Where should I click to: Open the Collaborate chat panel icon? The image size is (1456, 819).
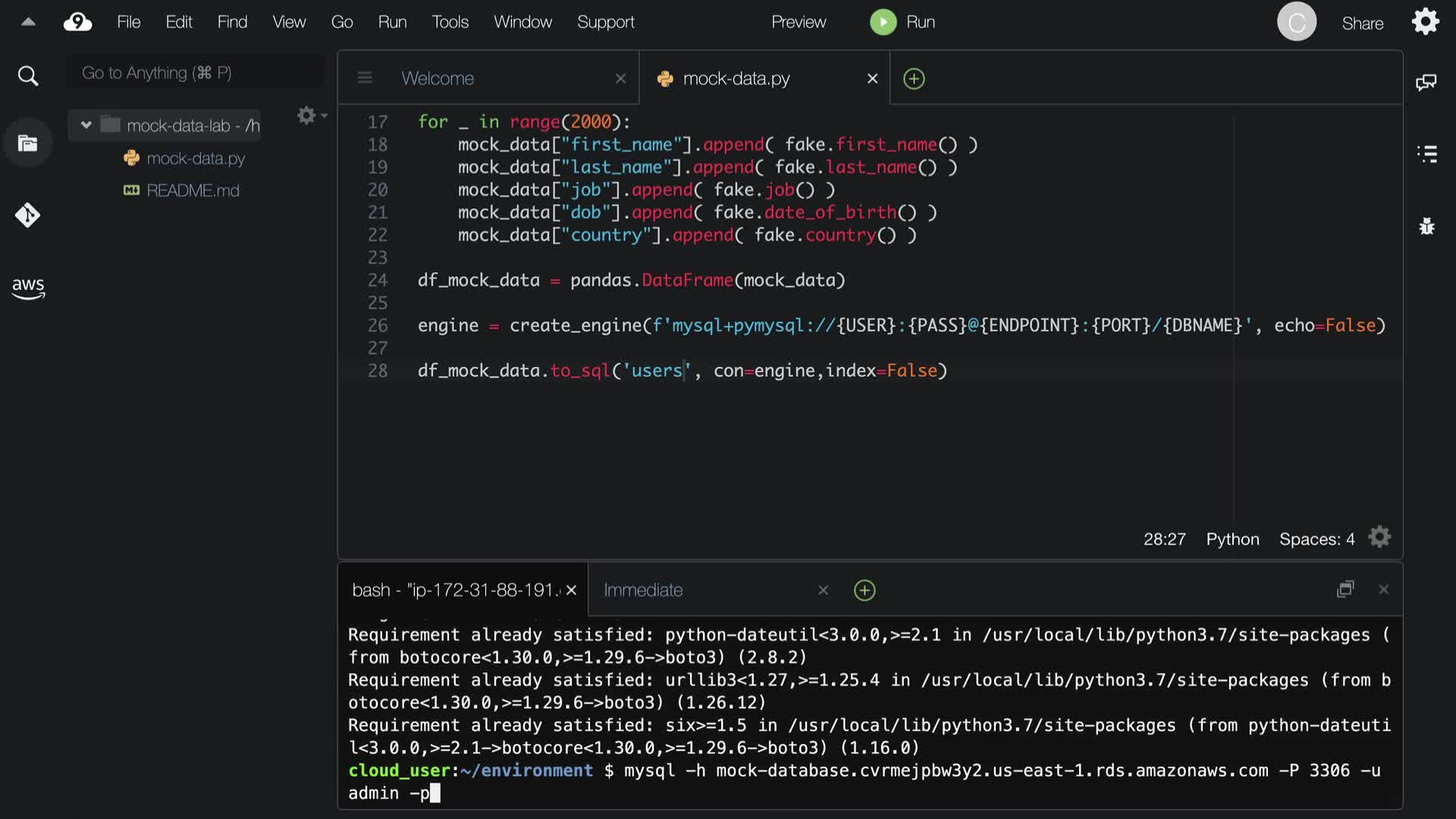click(x=1426, y=82)
